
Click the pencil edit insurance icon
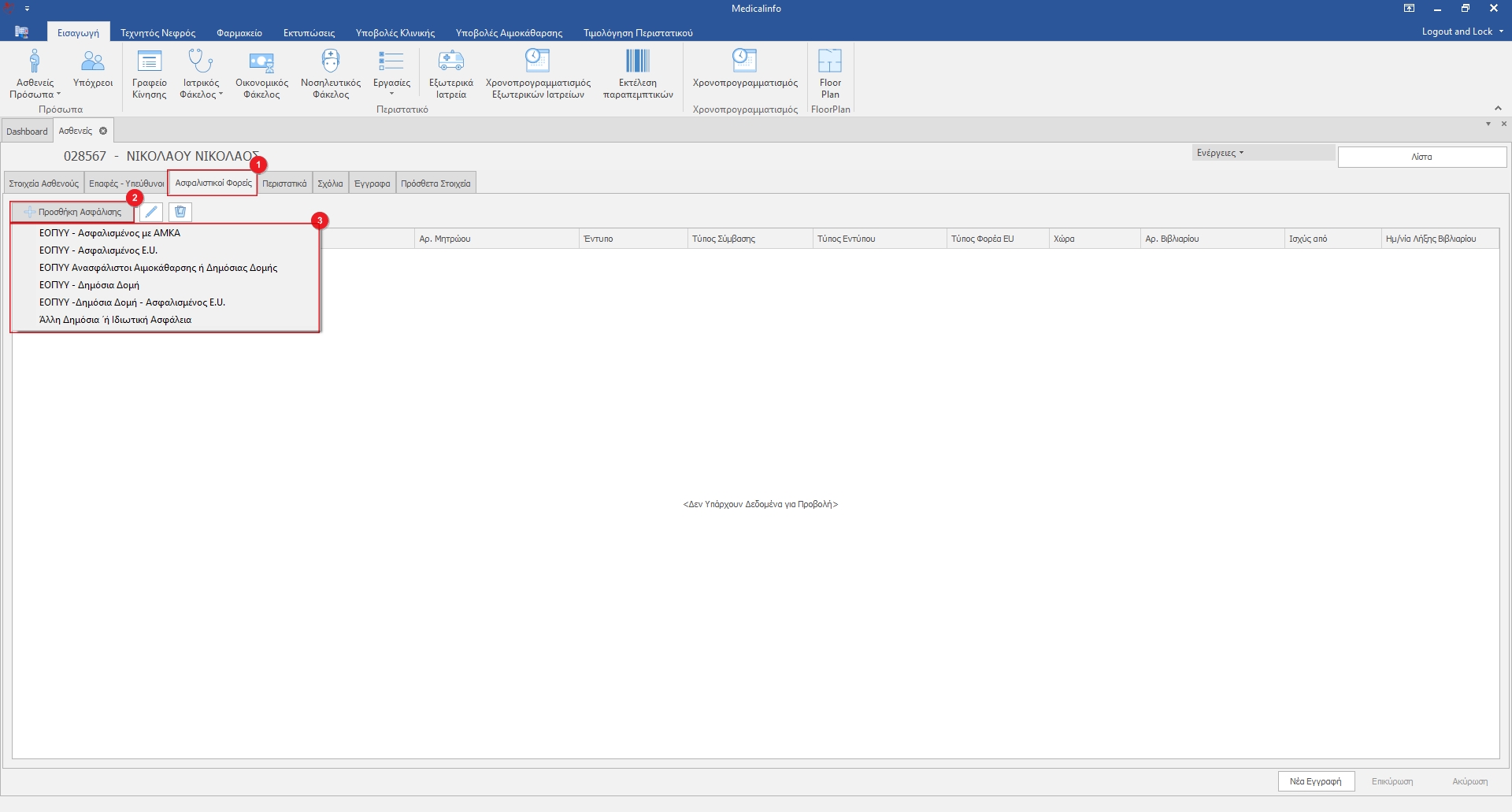click(151, 212)
